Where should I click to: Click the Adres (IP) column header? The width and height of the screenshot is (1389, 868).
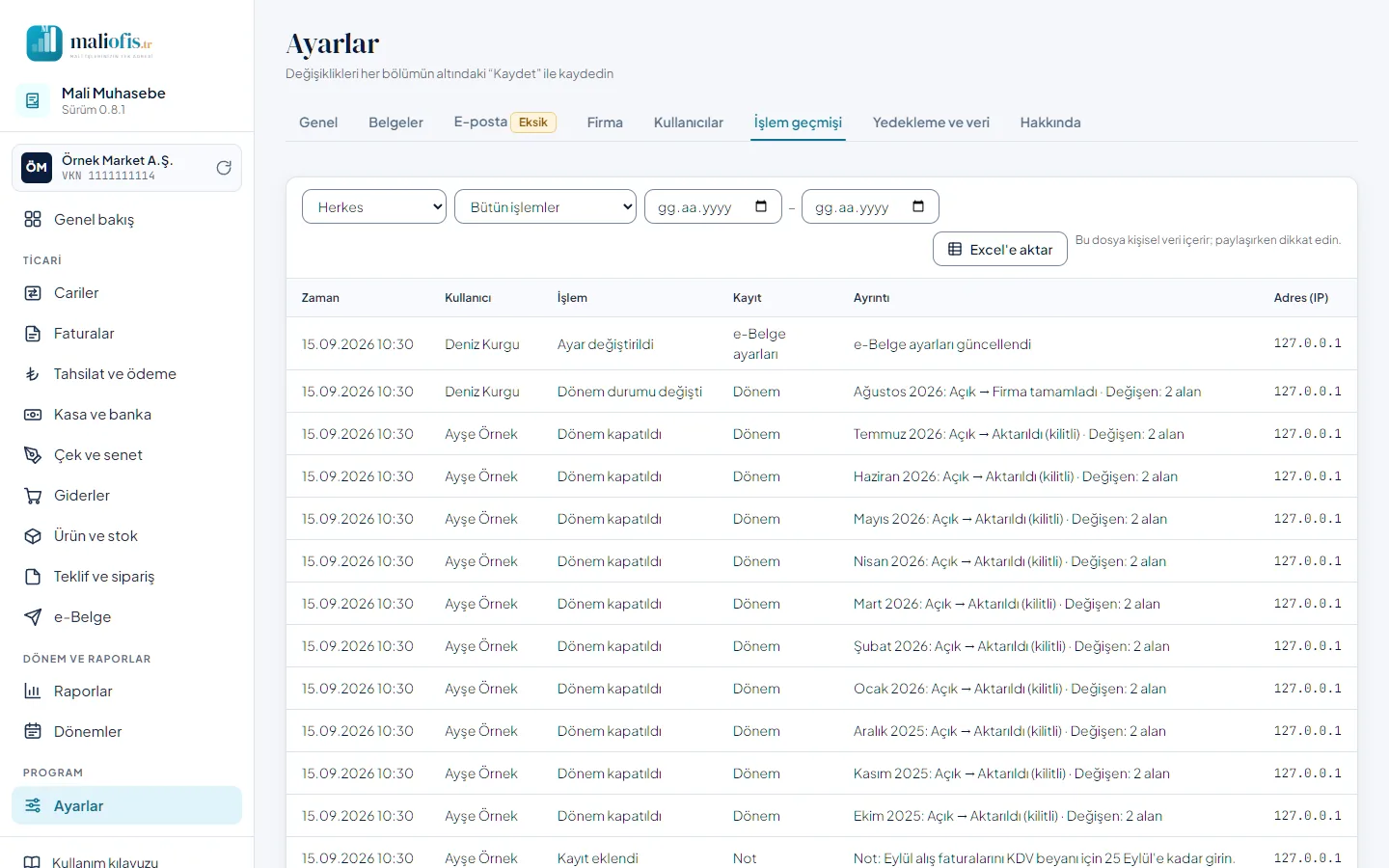1300,298
